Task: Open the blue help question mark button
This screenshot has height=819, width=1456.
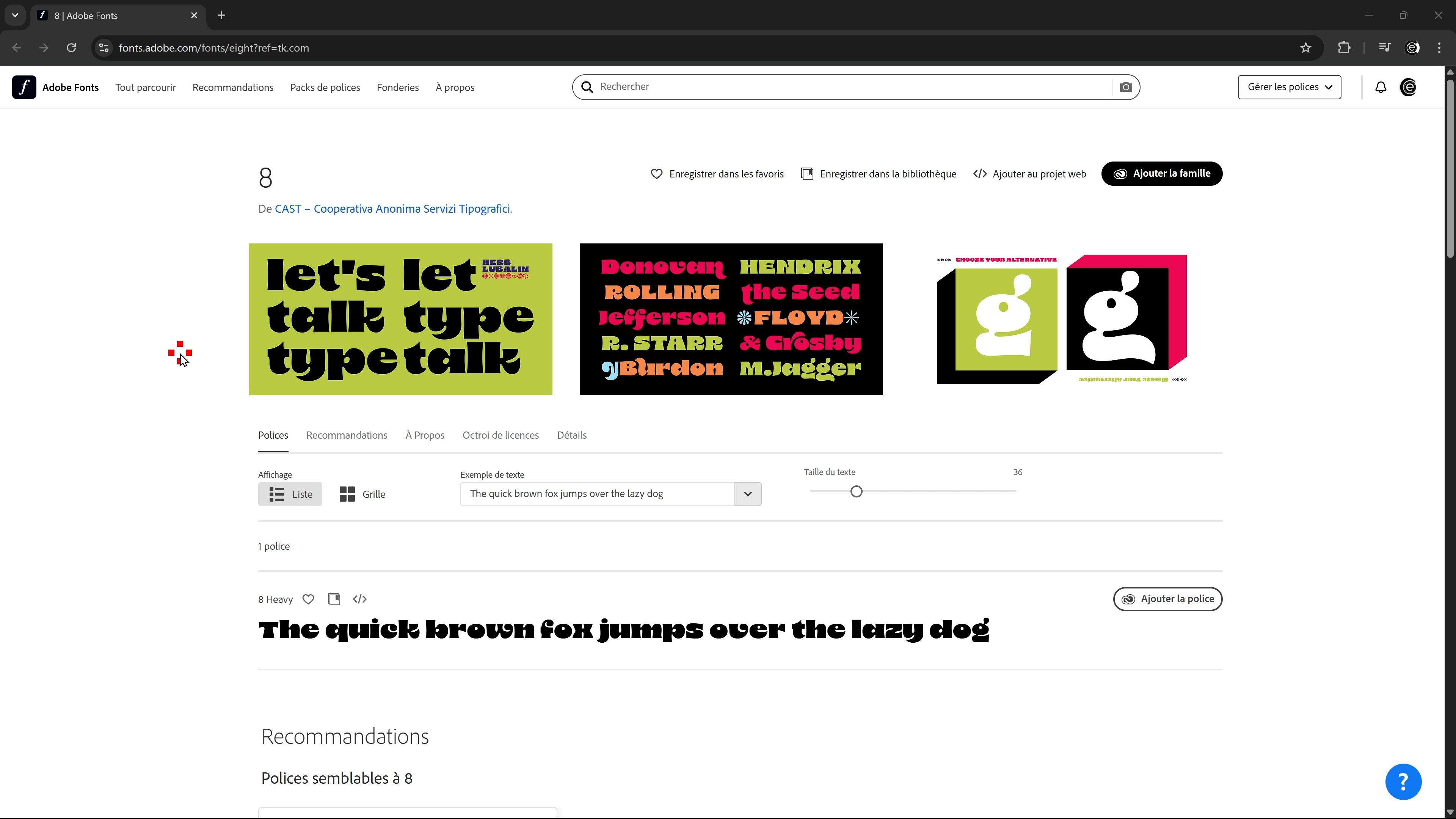Action: pos(1403,782)
